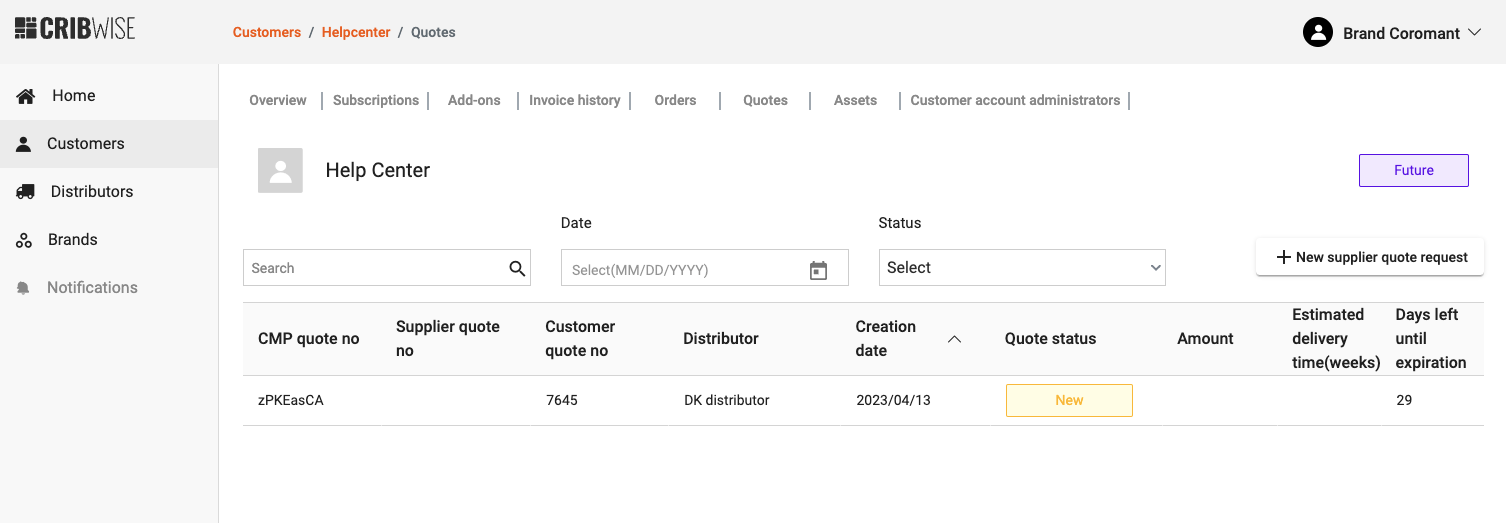The width and height of the screenshot is (1506, 523).
Task: Go to the Assets tab
Action: (x=855, y=100)
